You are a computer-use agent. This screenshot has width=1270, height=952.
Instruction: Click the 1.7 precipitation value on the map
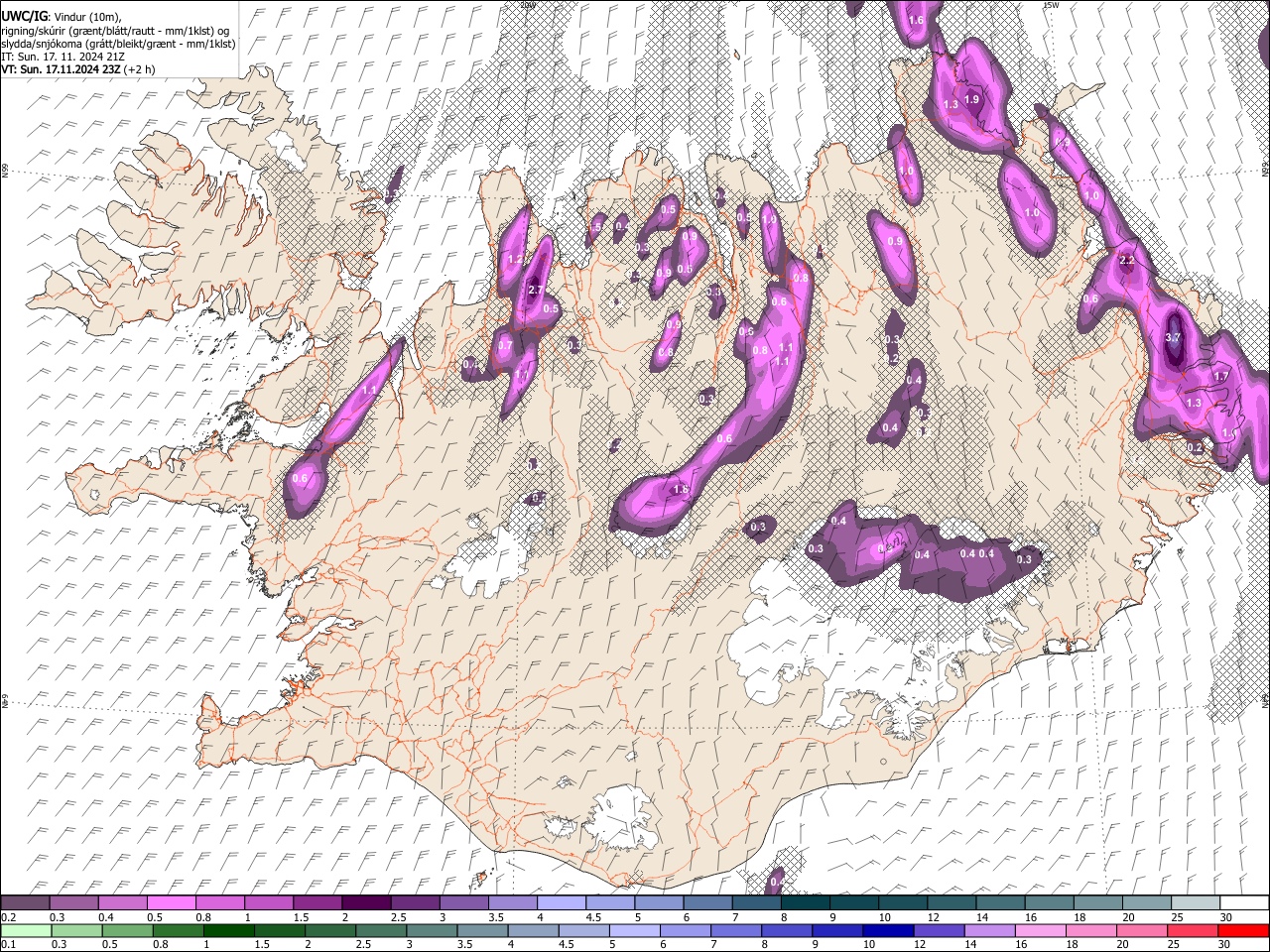point(1221,377)
